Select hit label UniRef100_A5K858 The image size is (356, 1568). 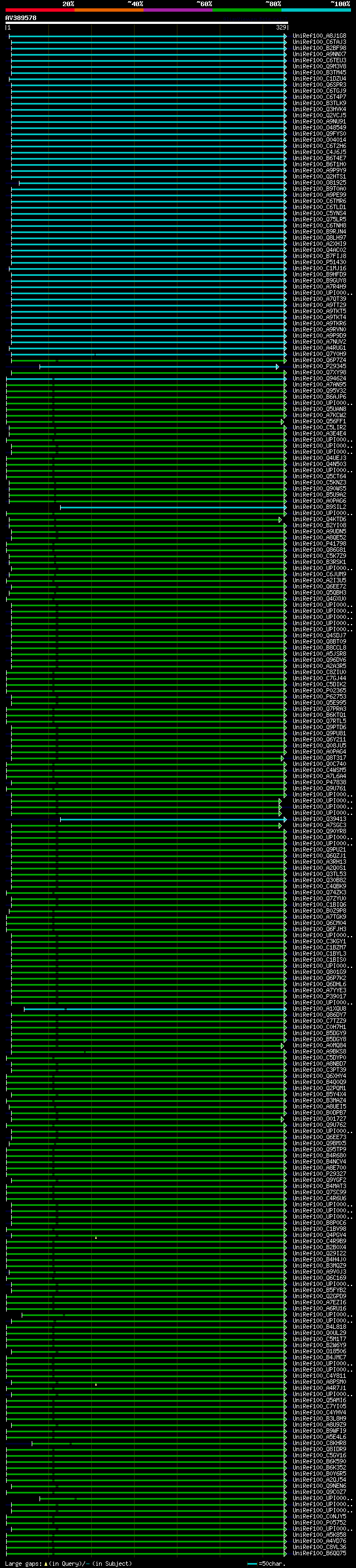[319, 1535]
